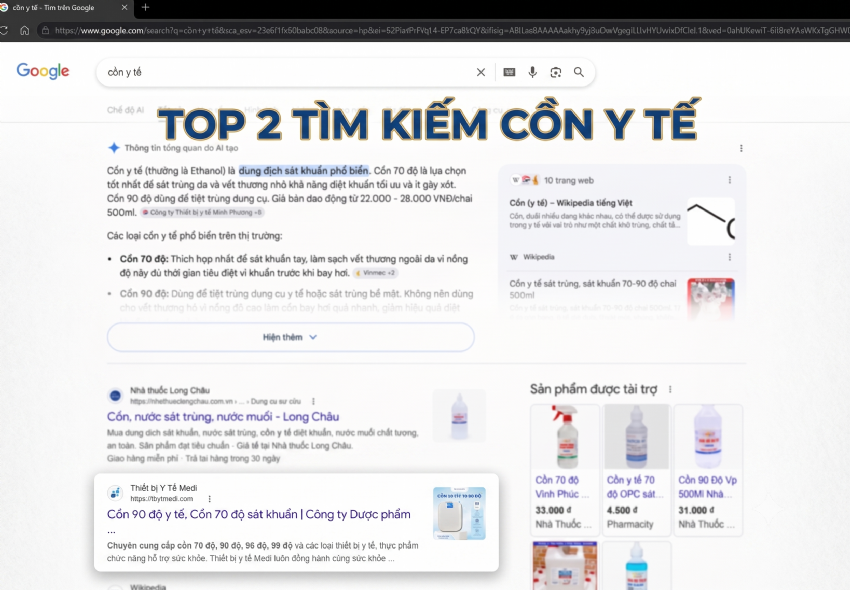Click the spray bottle product image

[565, 437]
